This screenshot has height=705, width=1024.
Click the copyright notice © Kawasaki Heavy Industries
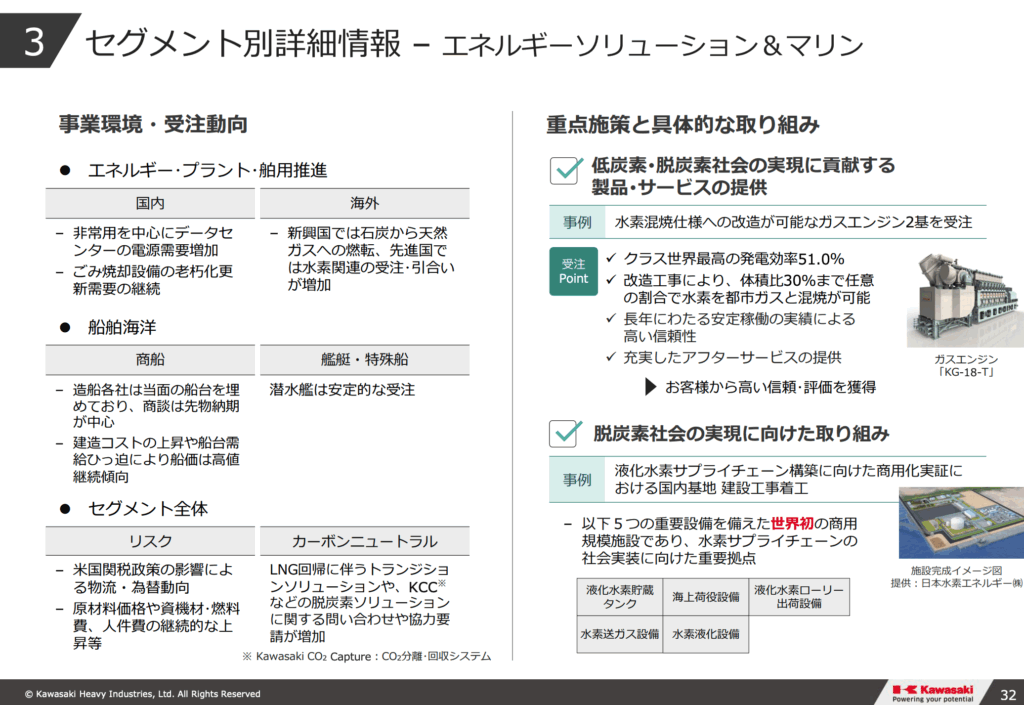point(142,694)
